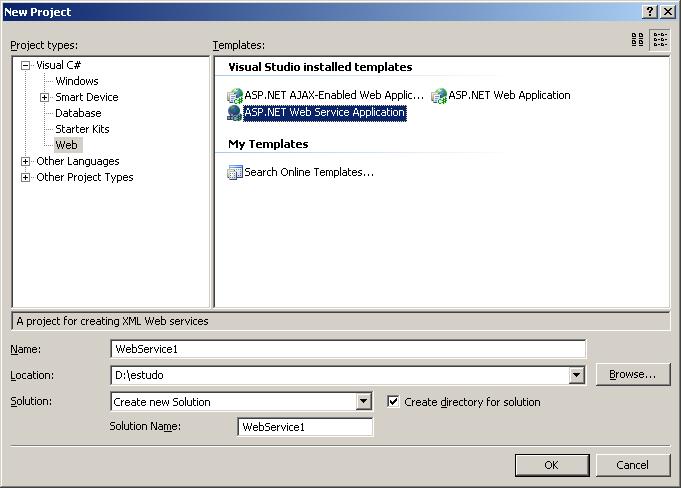
Task: Expand the Smart Device node
Action: coord(45,97)
